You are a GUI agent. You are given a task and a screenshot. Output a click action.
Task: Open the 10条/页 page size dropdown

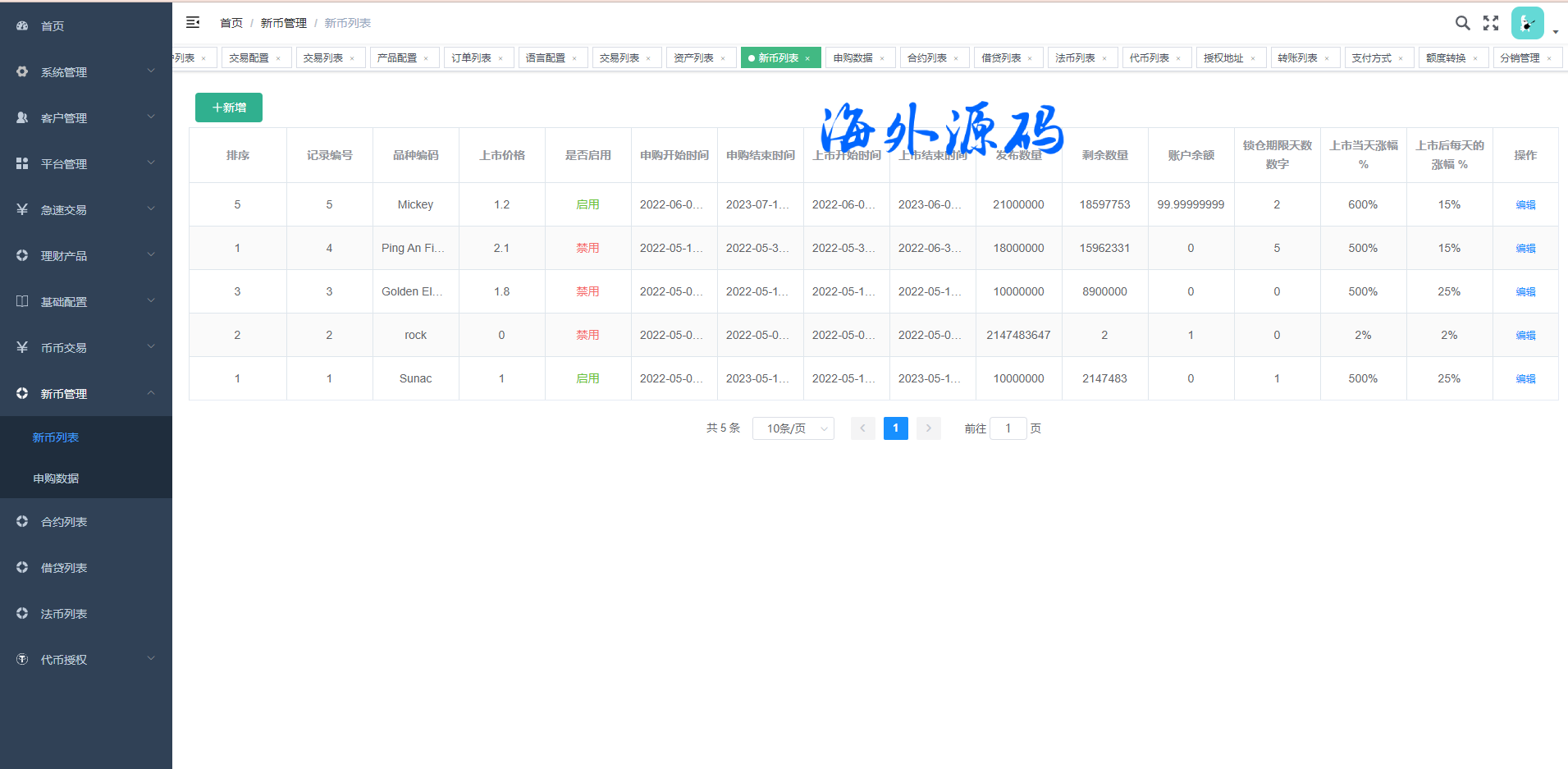[x=793, y=428]
